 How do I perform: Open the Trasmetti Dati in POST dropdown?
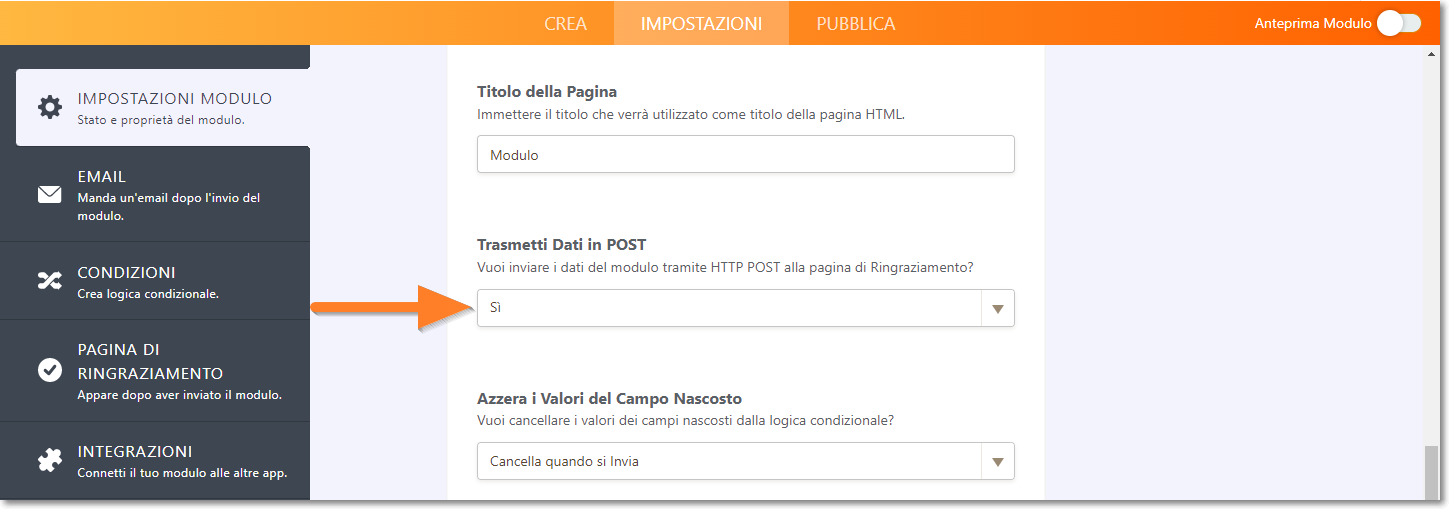[x=745, y=308]
